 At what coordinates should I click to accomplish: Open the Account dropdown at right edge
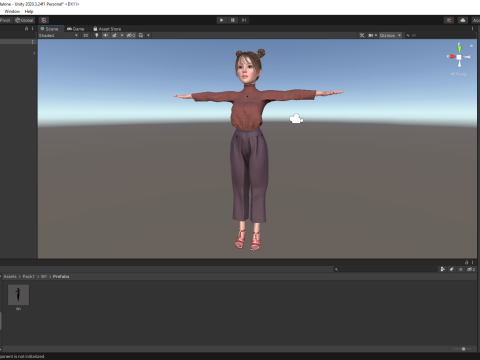pos(476,20)
